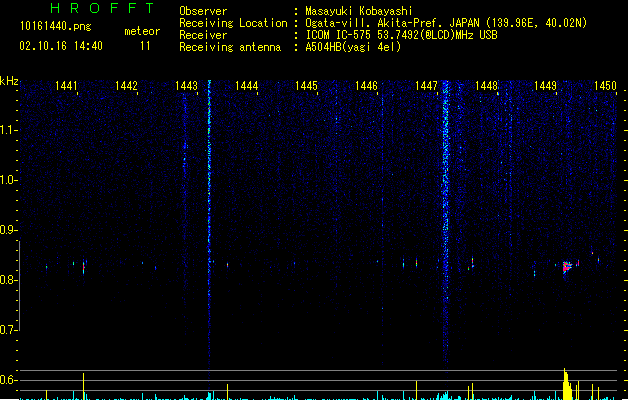
Task: Click the 1.0 kHz axis tick label
Action: pos(9,179)
